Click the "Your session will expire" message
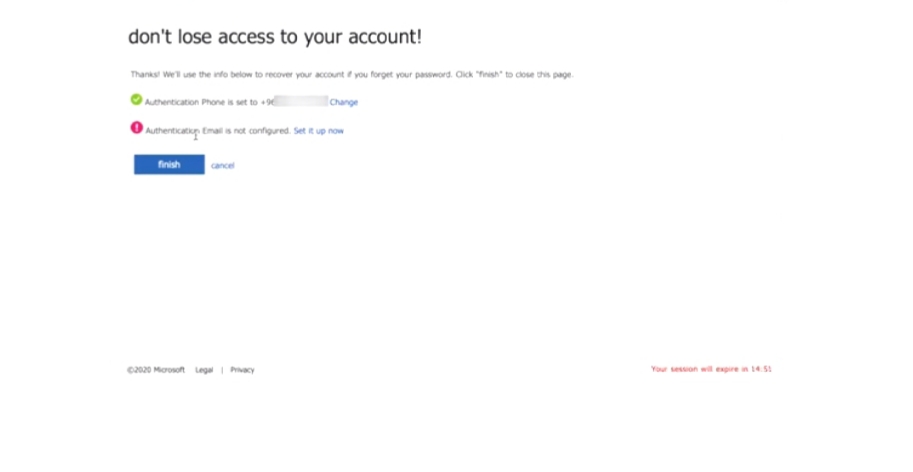This screenshot has height=472, width=913. tap(711, 369)
